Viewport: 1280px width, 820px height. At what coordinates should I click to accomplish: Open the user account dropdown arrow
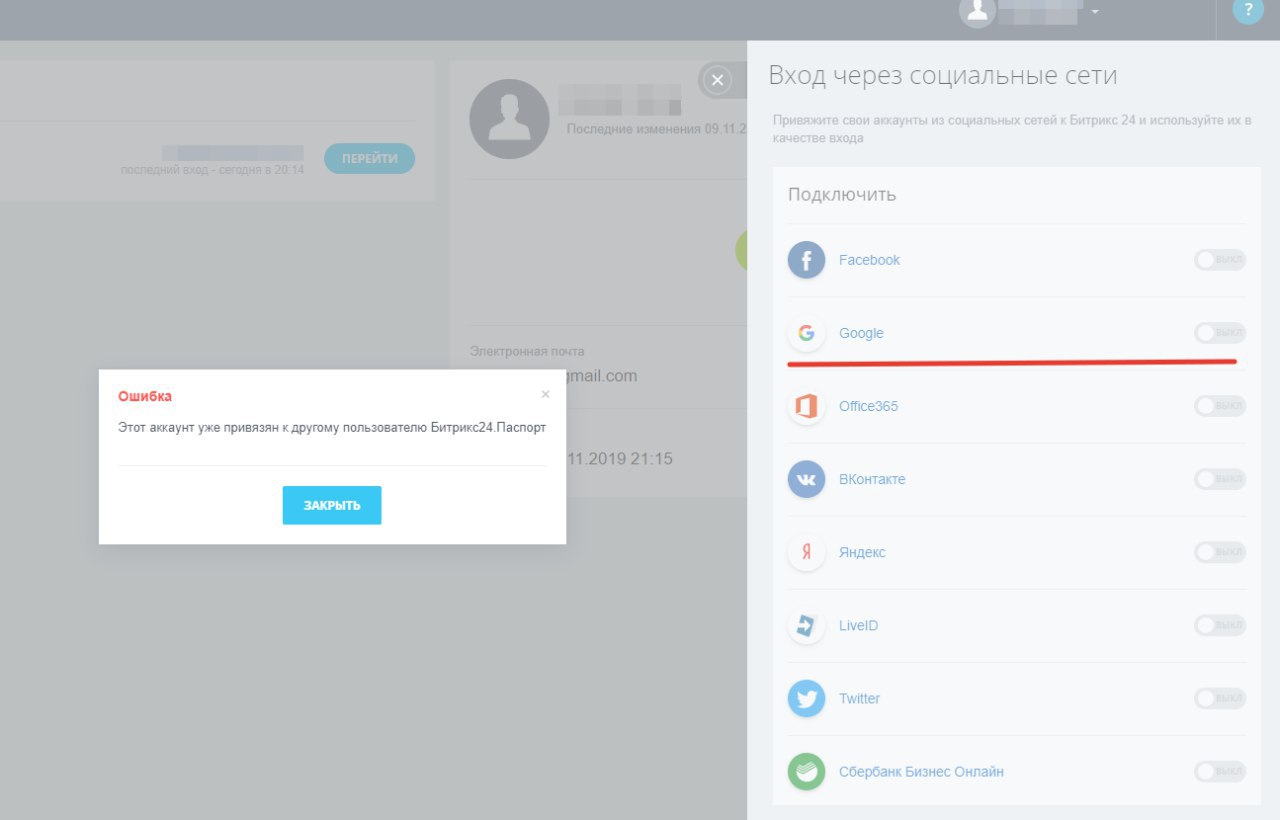[x=1095, y=12]
